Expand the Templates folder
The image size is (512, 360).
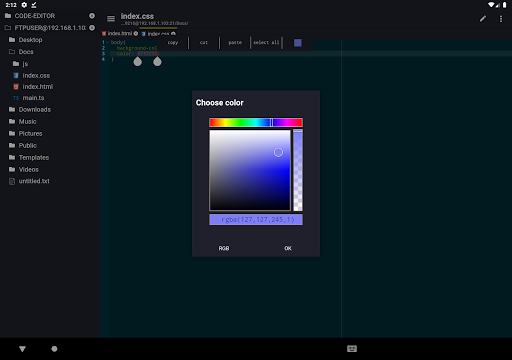(x=29, y=157)
